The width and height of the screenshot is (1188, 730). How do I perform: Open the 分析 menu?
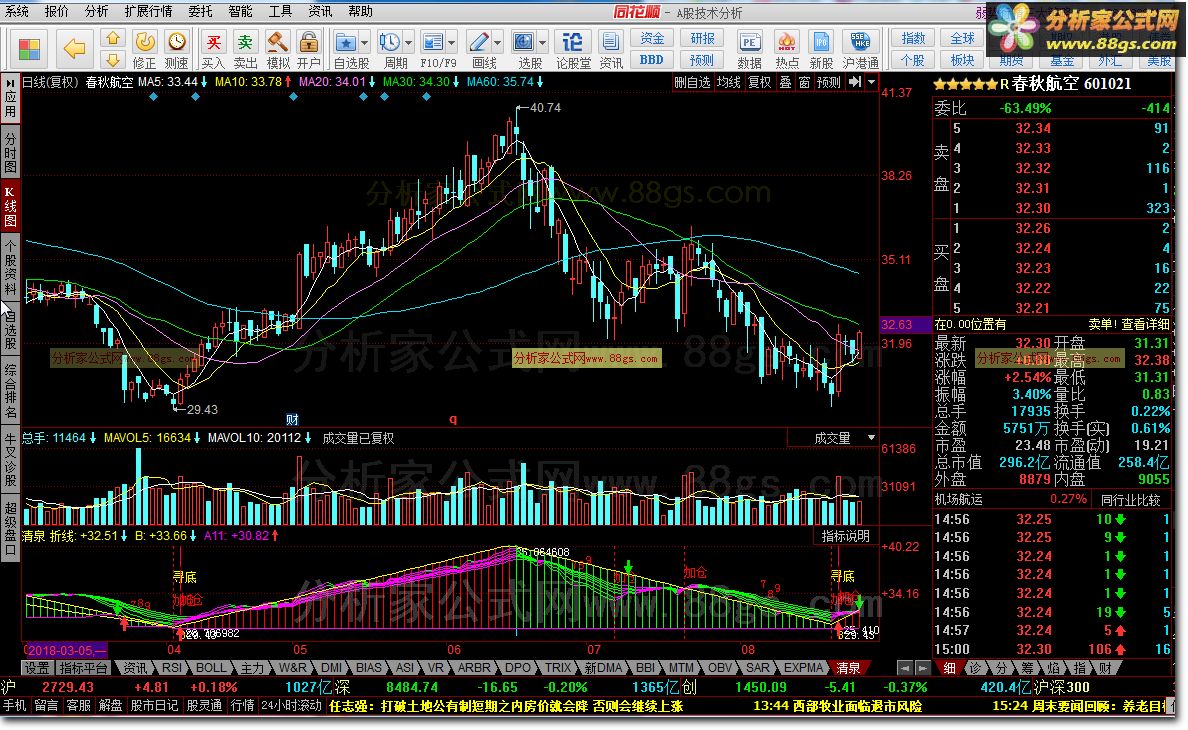(x=96, y=11)
